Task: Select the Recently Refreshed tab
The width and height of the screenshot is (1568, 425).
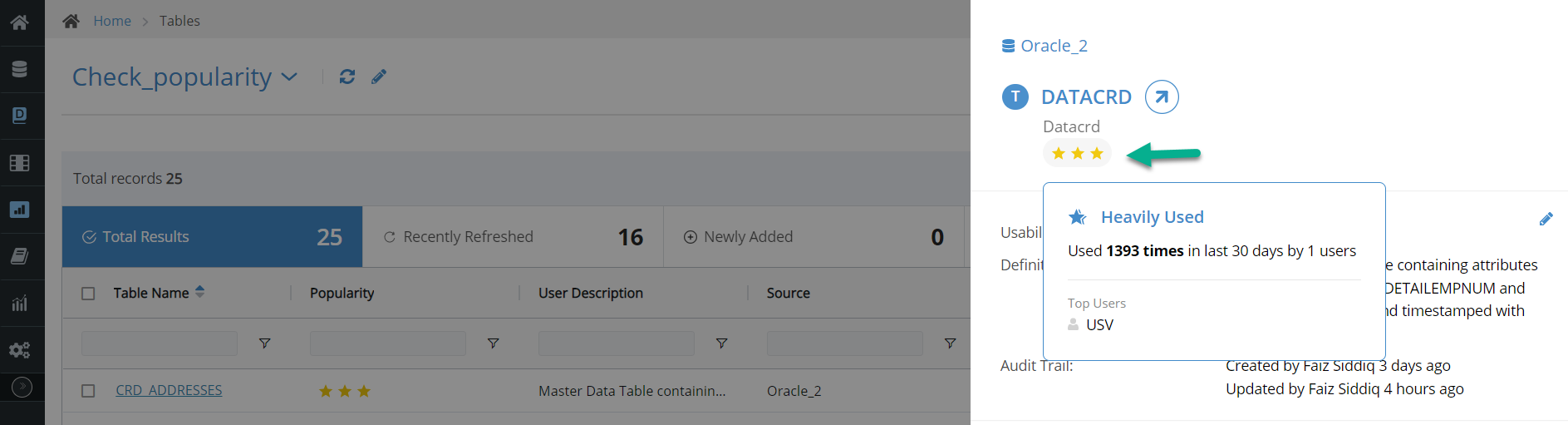Action: point(513,237)
